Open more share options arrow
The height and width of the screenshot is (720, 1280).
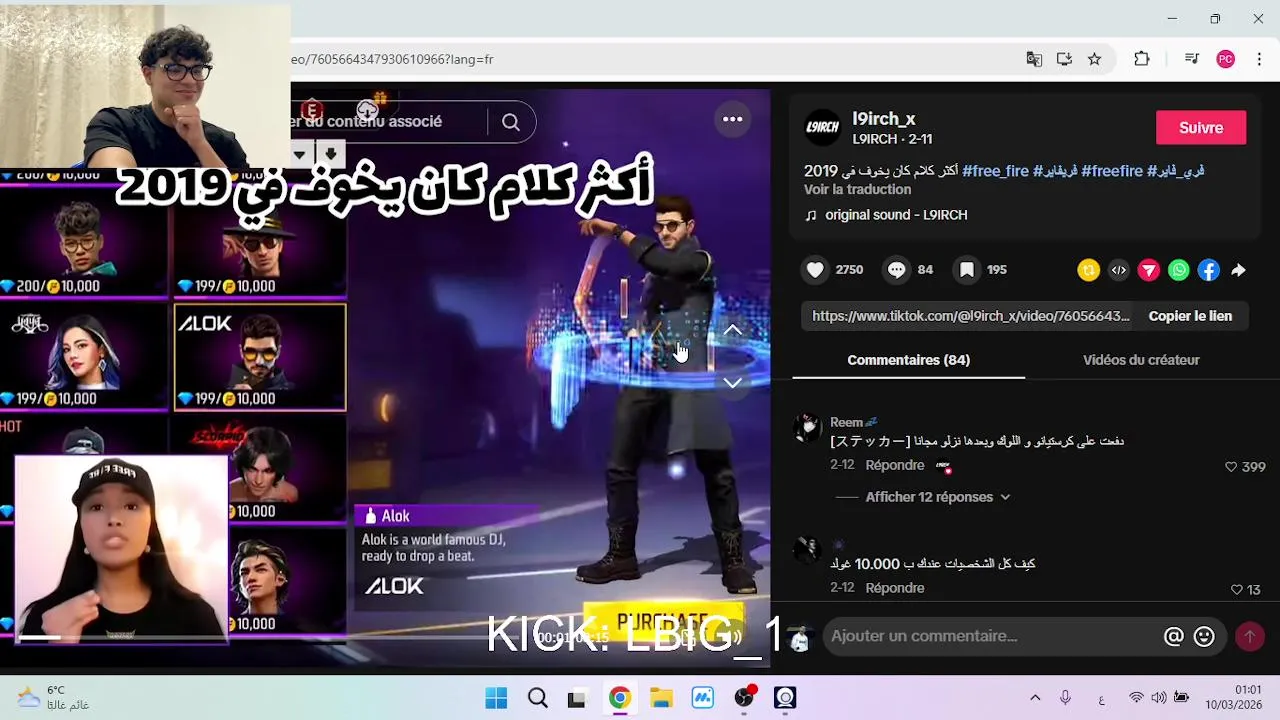(1238, 270)
